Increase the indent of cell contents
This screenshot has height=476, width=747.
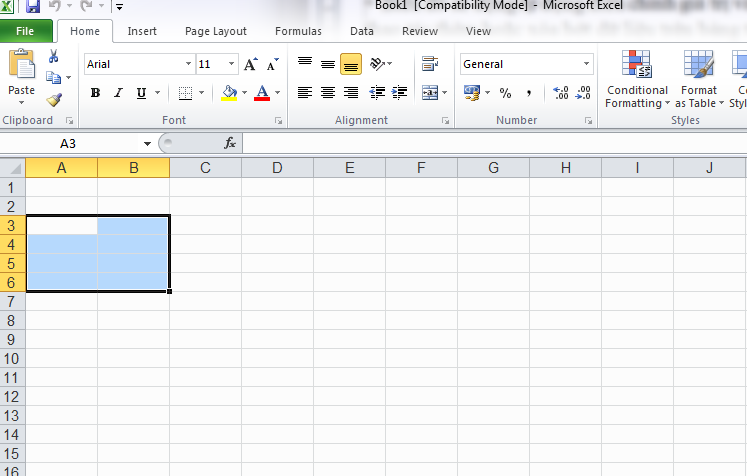point(399,93)
